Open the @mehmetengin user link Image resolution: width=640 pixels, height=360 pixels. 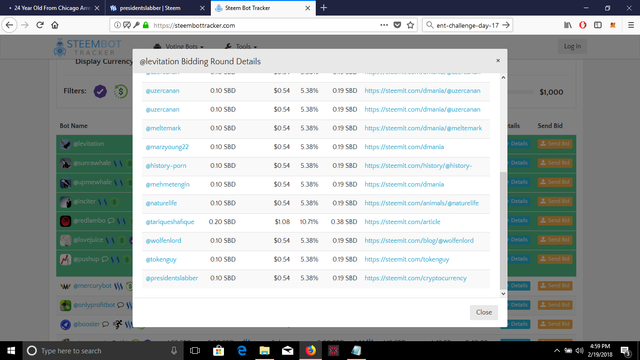(167, 184)
